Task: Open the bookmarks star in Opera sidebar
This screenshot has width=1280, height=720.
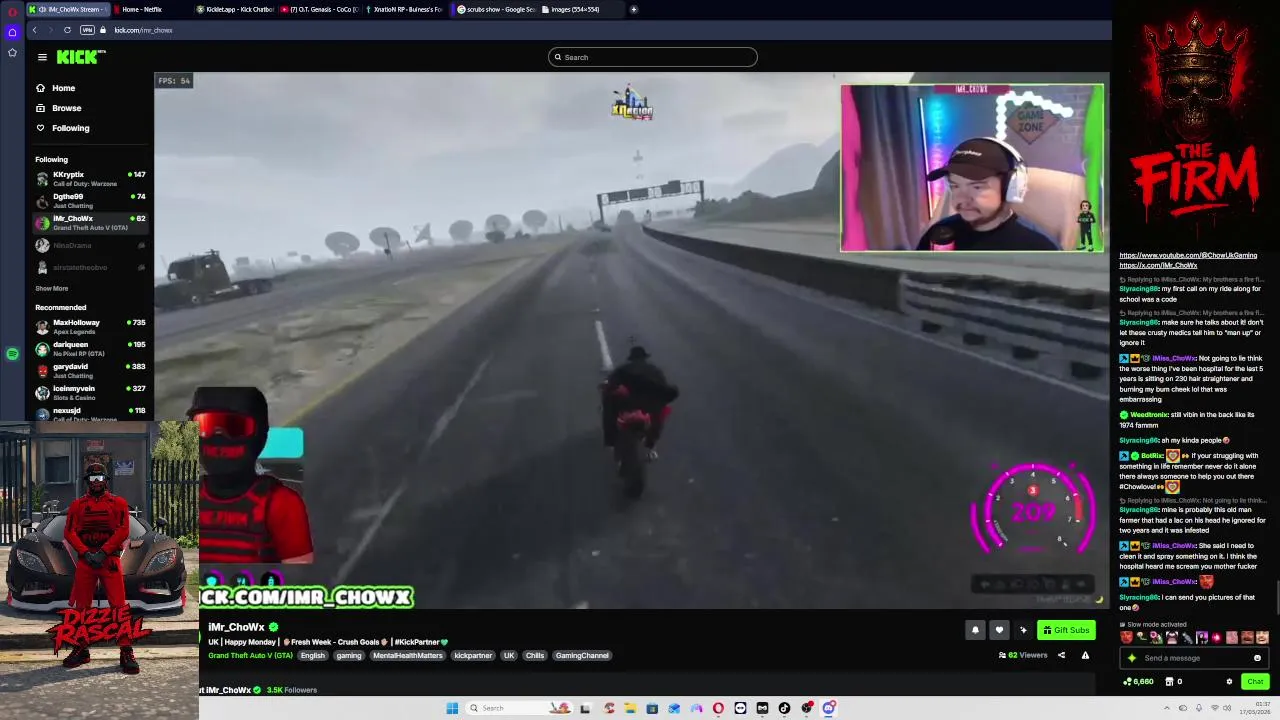Action: tap(12, 52)
